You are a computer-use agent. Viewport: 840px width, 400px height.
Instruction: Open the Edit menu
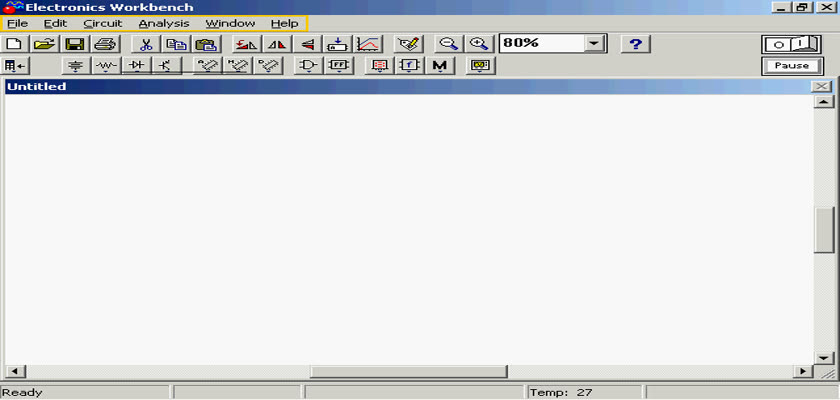click(x=55, y=24)
